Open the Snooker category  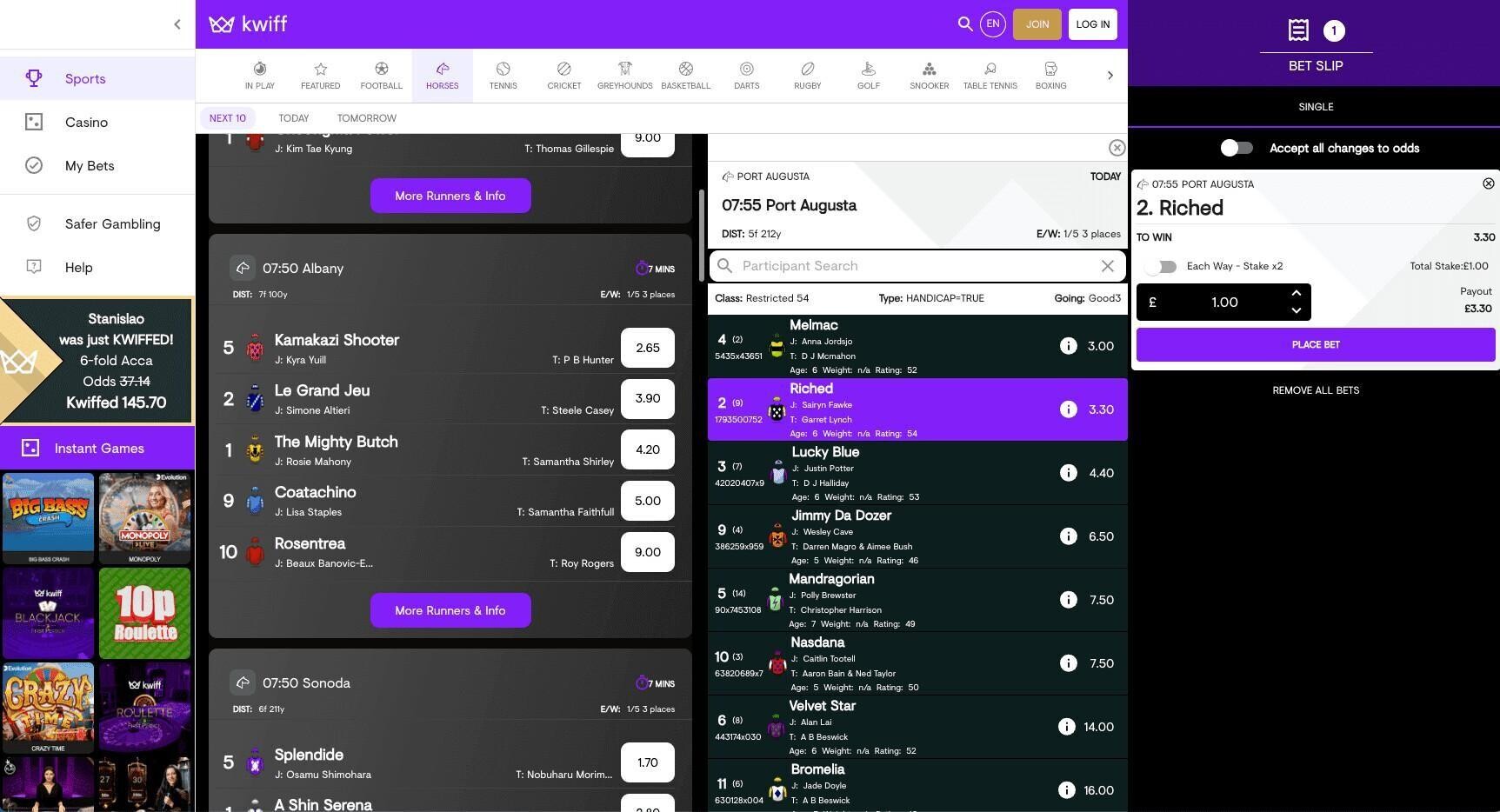[x=930, y=76]
